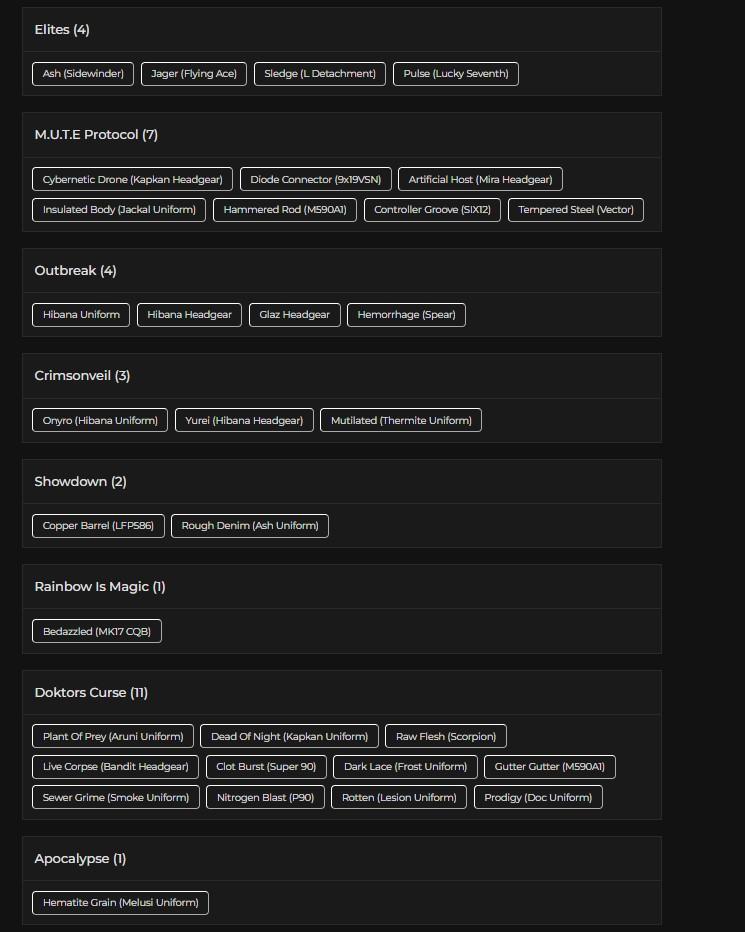Select the Jager (Flying Ace) tag
745x932 pixels.
point(194,74)
